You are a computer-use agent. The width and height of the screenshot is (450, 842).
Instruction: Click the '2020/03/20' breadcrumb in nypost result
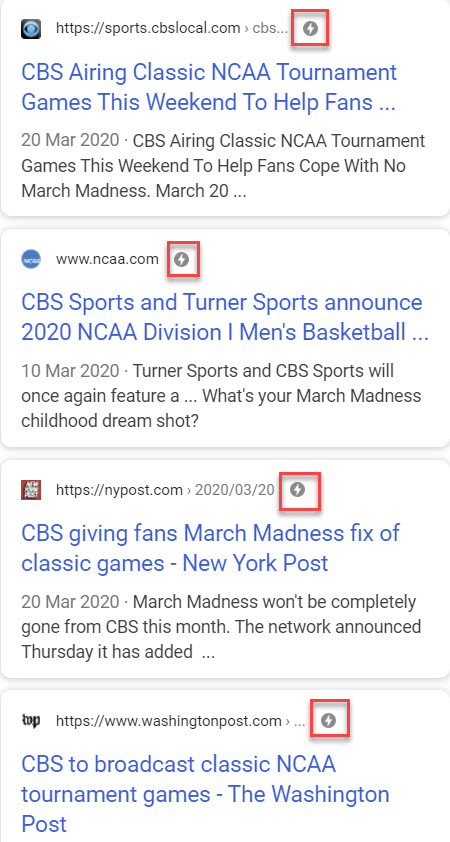[x=234, y=490]
